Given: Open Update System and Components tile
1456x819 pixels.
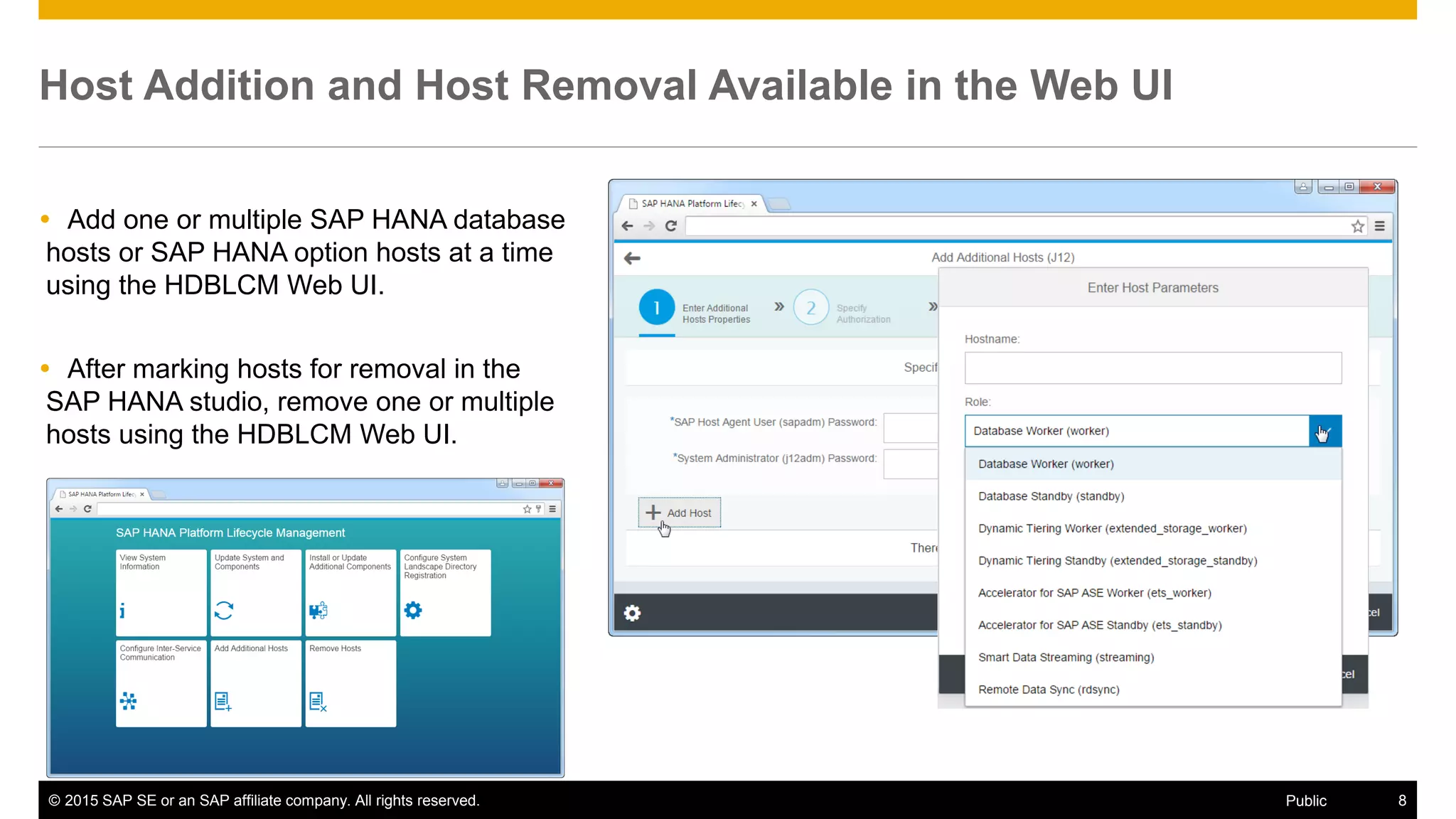Looking at the screenshot, I should click(x=256, y=592).
